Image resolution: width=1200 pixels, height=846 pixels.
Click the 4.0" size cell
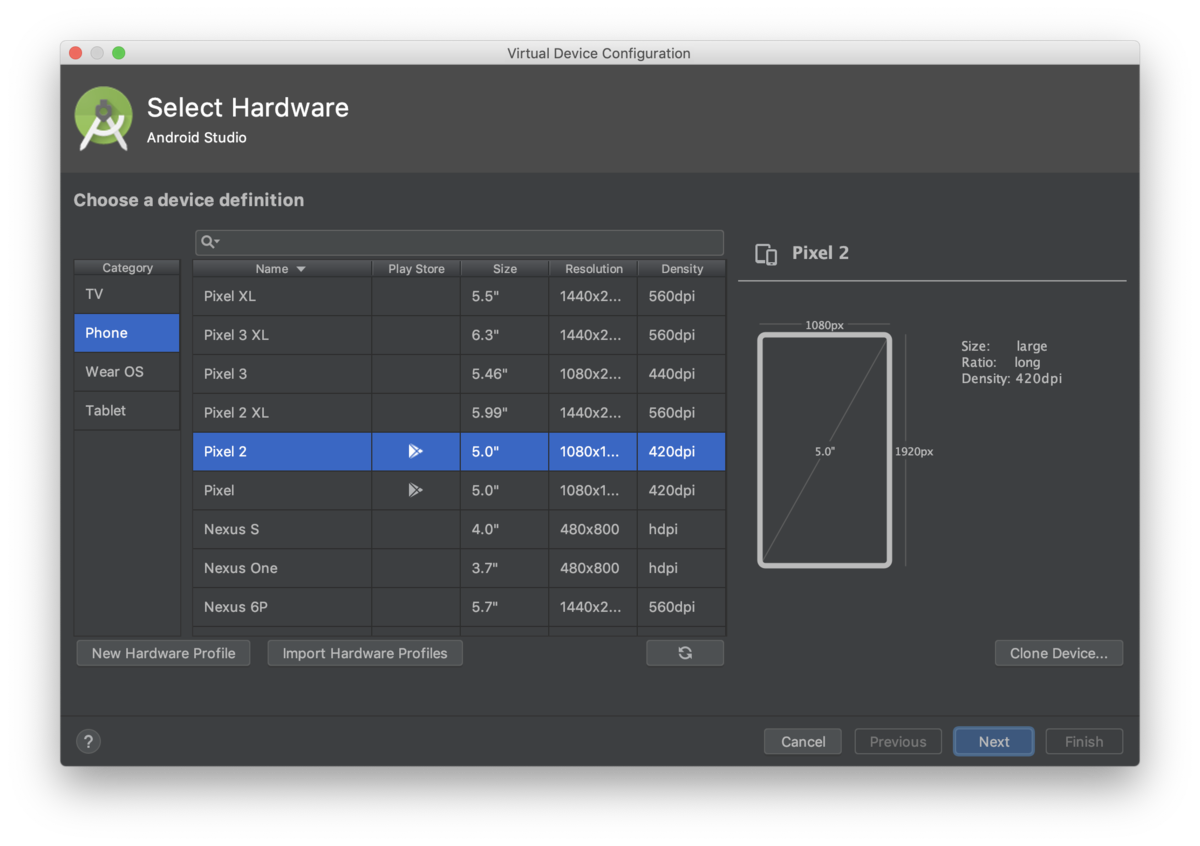click(x=505, y=529)
